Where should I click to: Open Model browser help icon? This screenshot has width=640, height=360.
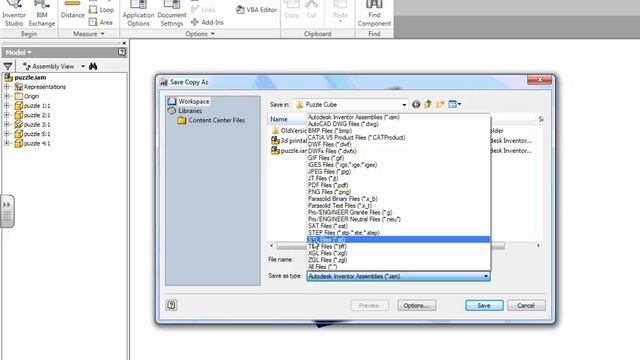(122, 52)
